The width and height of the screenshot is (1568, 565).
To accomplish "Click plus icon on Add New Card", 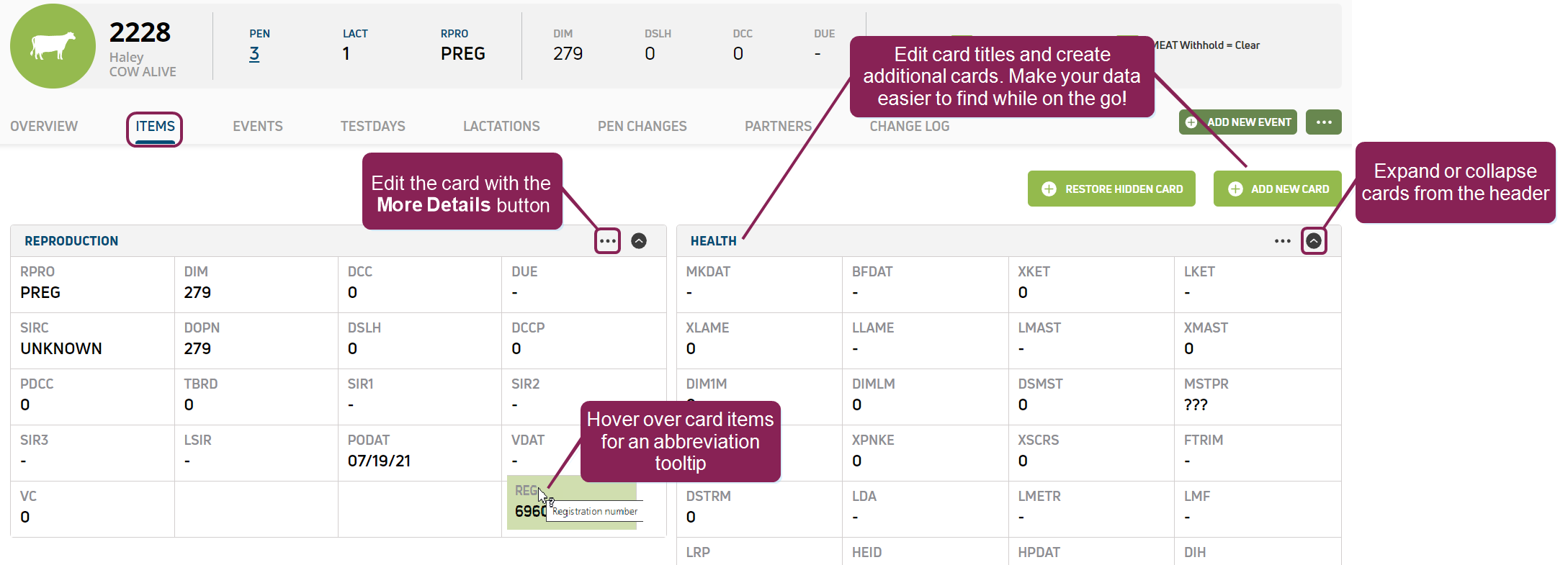I will tap(1235, 189).
